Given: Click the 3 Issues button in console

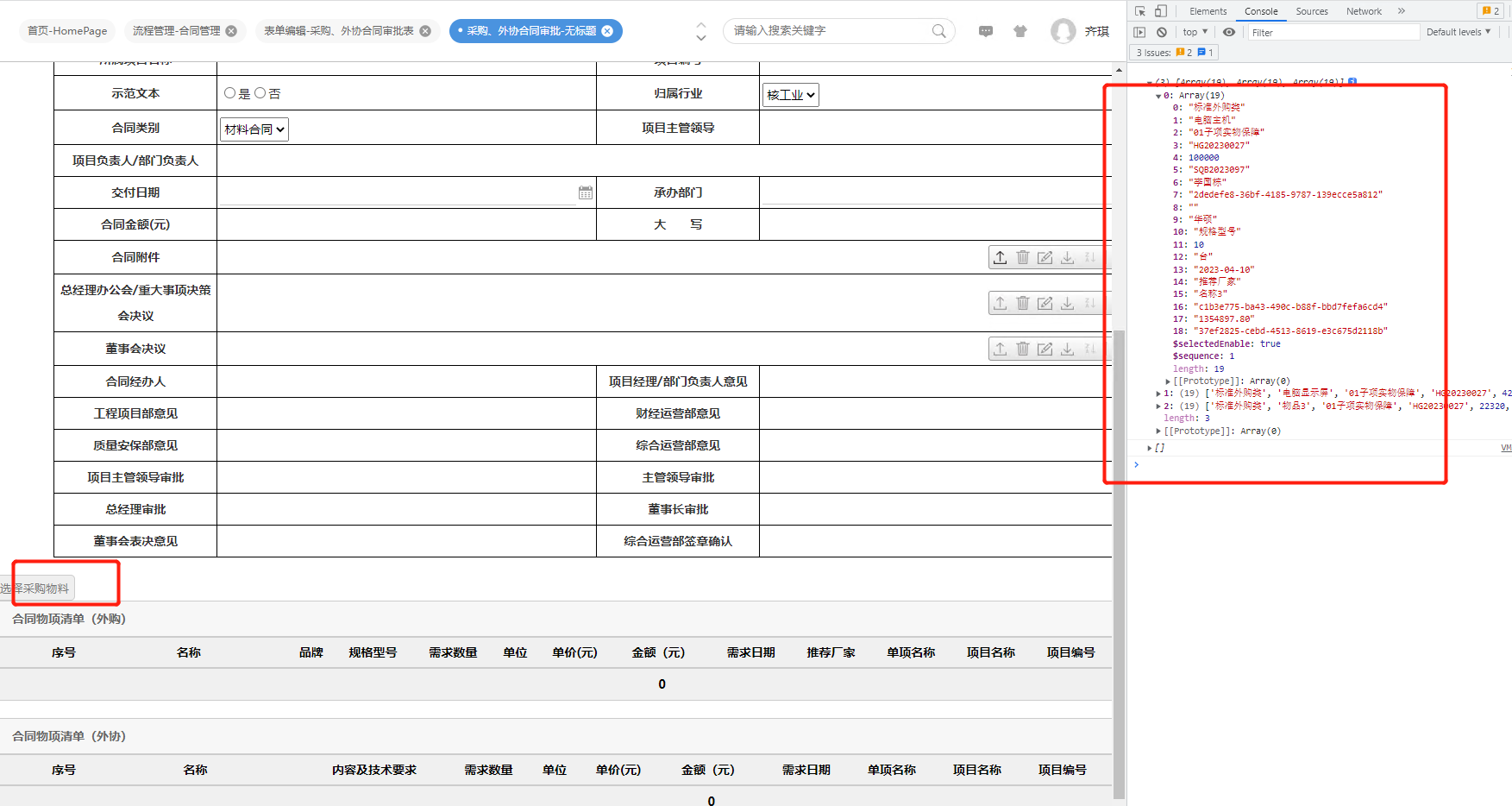Looking at the screenshot, I should click(1174, 53).
